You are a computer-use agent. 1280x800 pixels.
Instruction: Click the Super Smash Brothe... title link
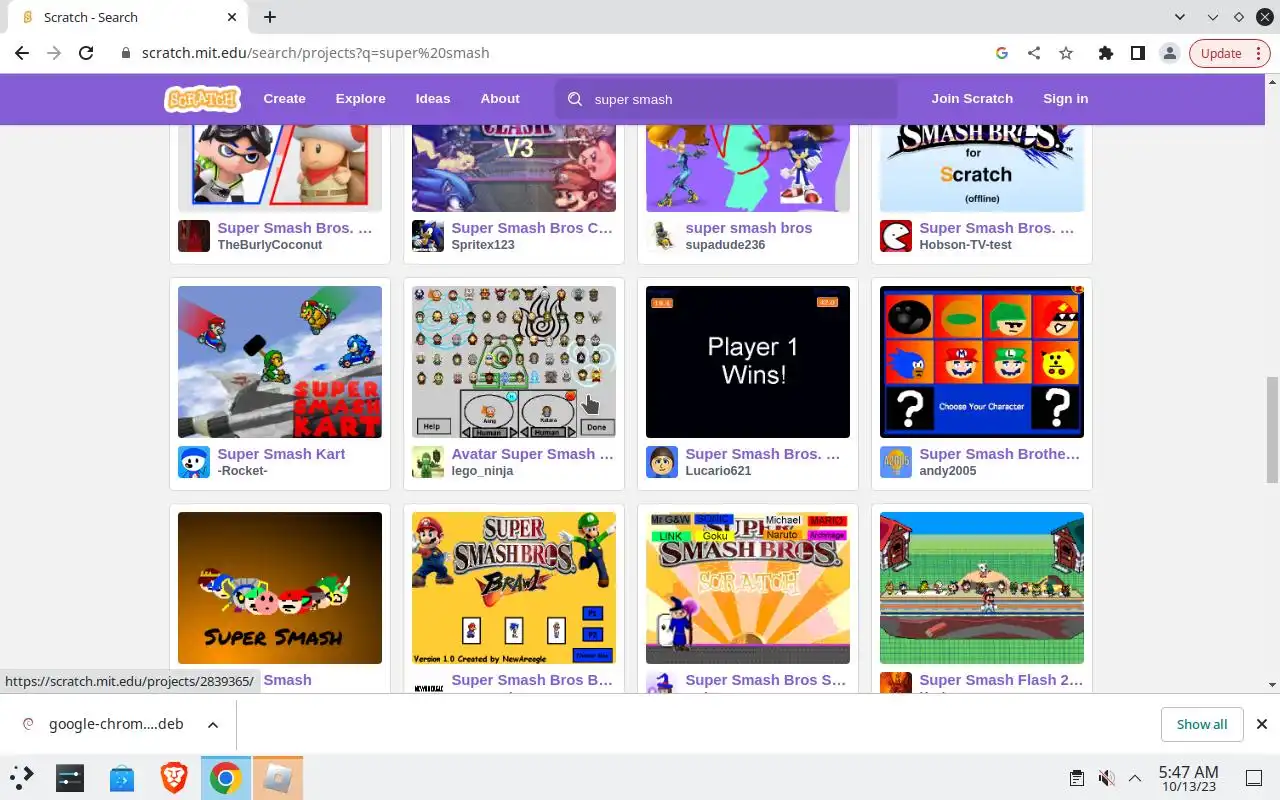coord(1000,454)
